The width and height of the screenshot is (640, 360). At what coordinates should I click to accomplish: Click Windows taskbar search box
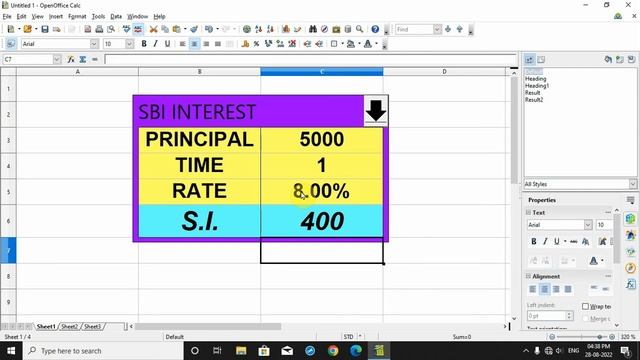pyautogui.click(x=103, y=351)
